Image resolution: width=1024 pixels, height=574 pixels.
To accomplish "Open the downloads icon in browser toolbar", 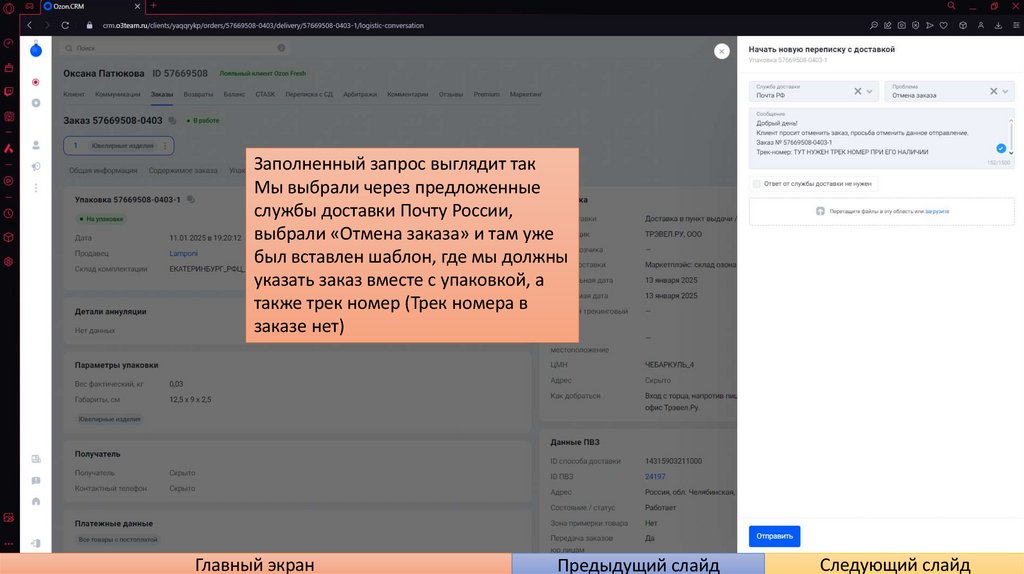I will [x=999, y=25].
